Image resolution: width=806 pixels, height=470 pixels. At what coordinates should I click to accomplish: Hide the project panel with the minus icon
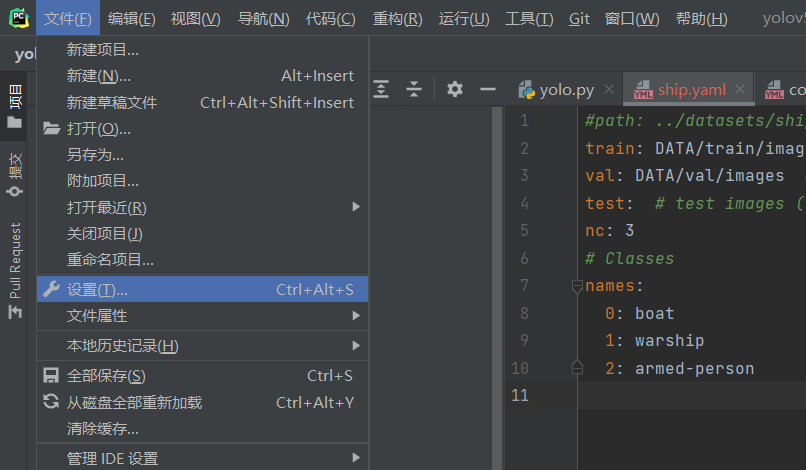pos(488,89)
